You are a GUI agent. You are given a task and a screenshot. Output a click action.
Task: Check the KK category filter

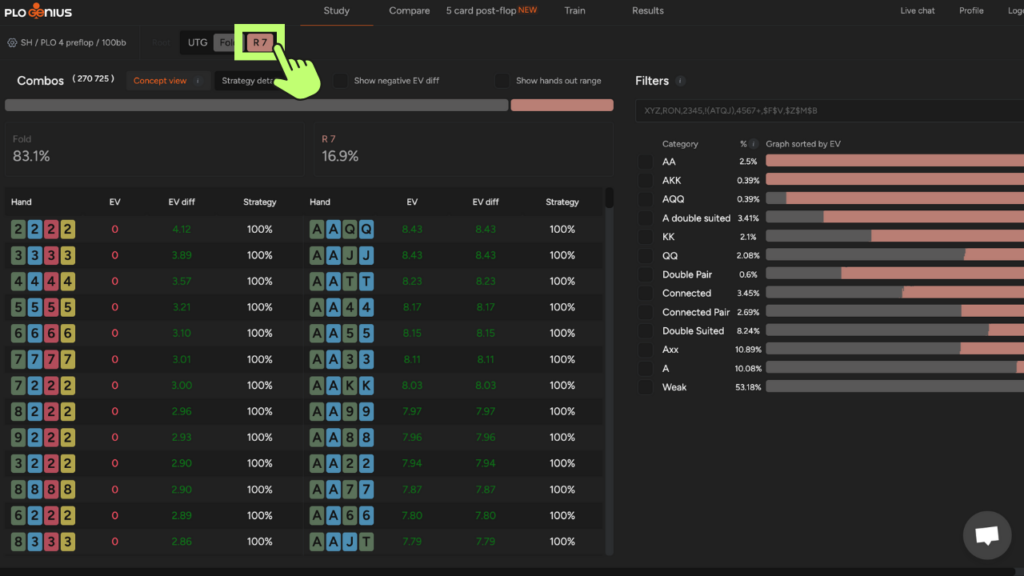click(x=645, y=237)
